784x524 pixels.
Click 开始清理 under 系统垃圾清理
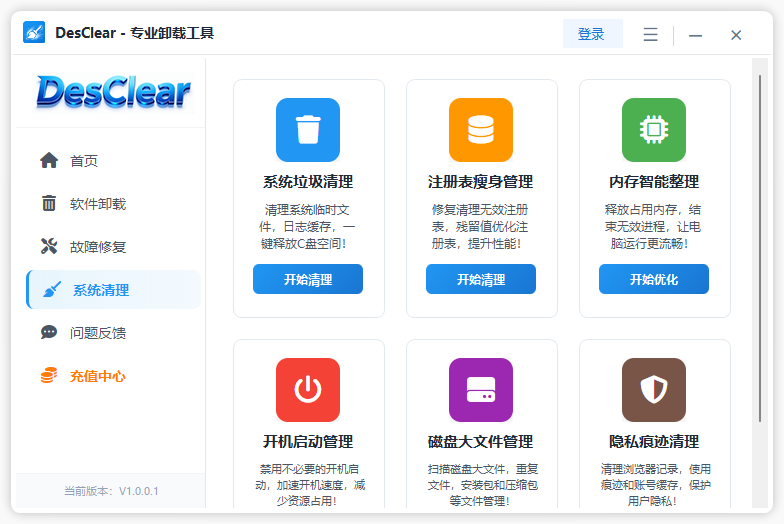click(308, 279)
